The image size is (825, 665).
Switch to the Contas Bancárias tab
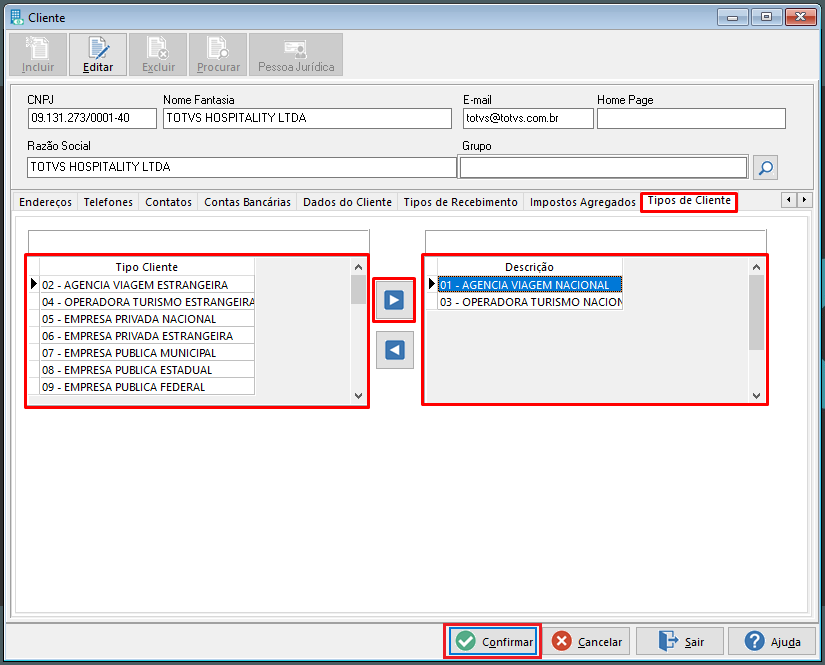pyautogui.click(x=247, y=202)
